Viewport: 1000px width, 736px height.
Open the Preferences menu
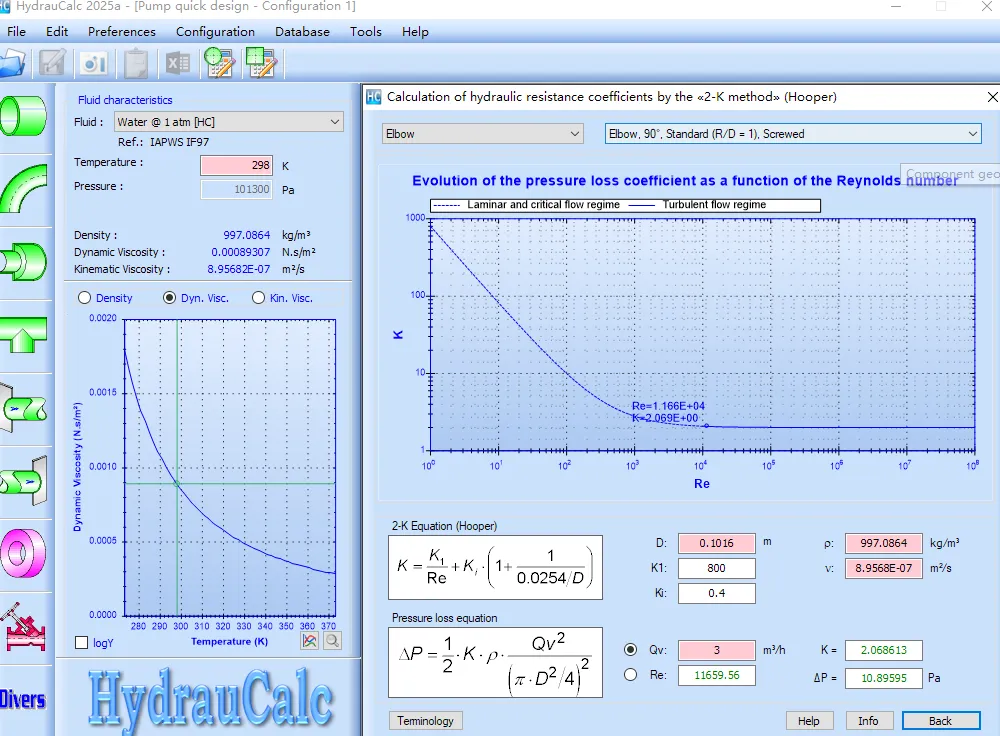(x=122, y=32)
